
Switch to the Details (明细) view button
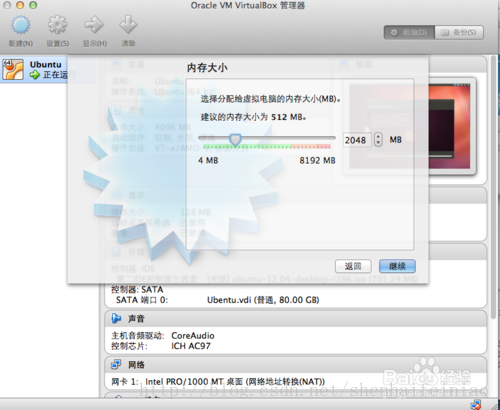pyautogui.click(x=409, y=33)
